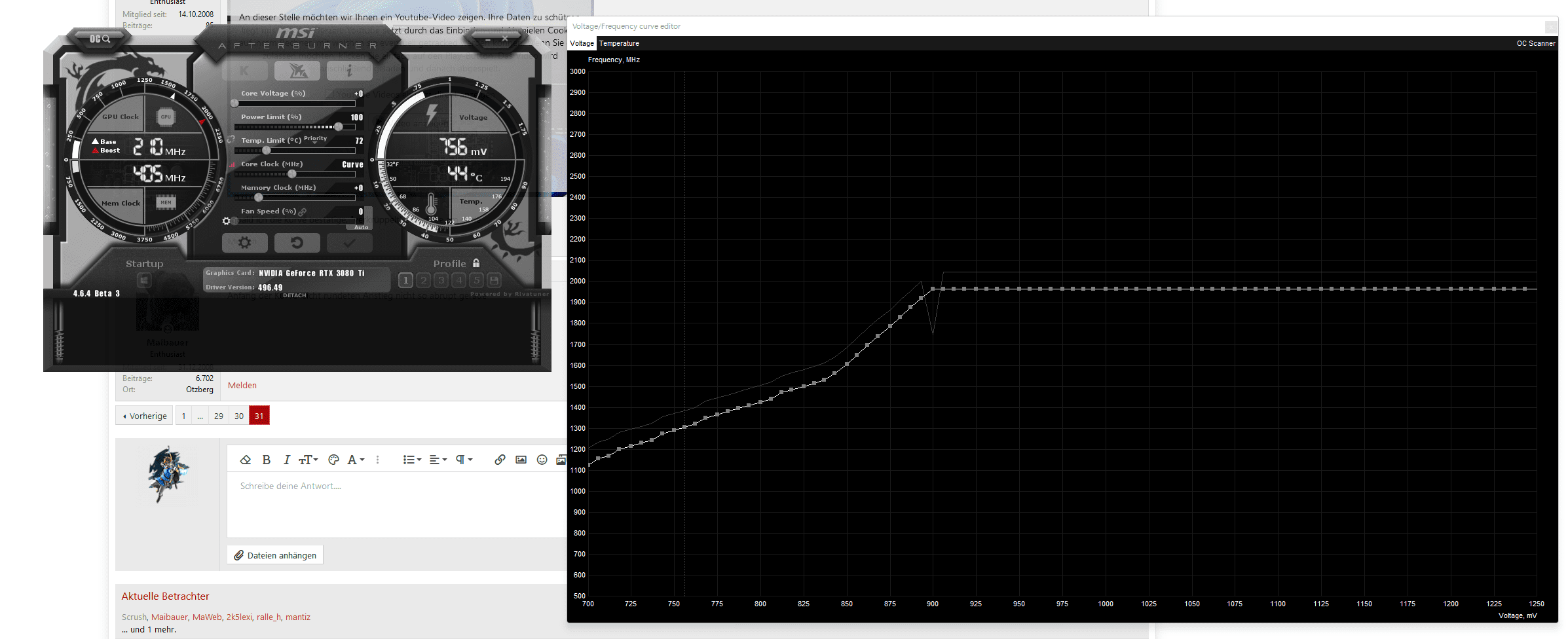Click the Memory Clock slider handle
Screen dimensions: 1568x639
tap(259, 198)
